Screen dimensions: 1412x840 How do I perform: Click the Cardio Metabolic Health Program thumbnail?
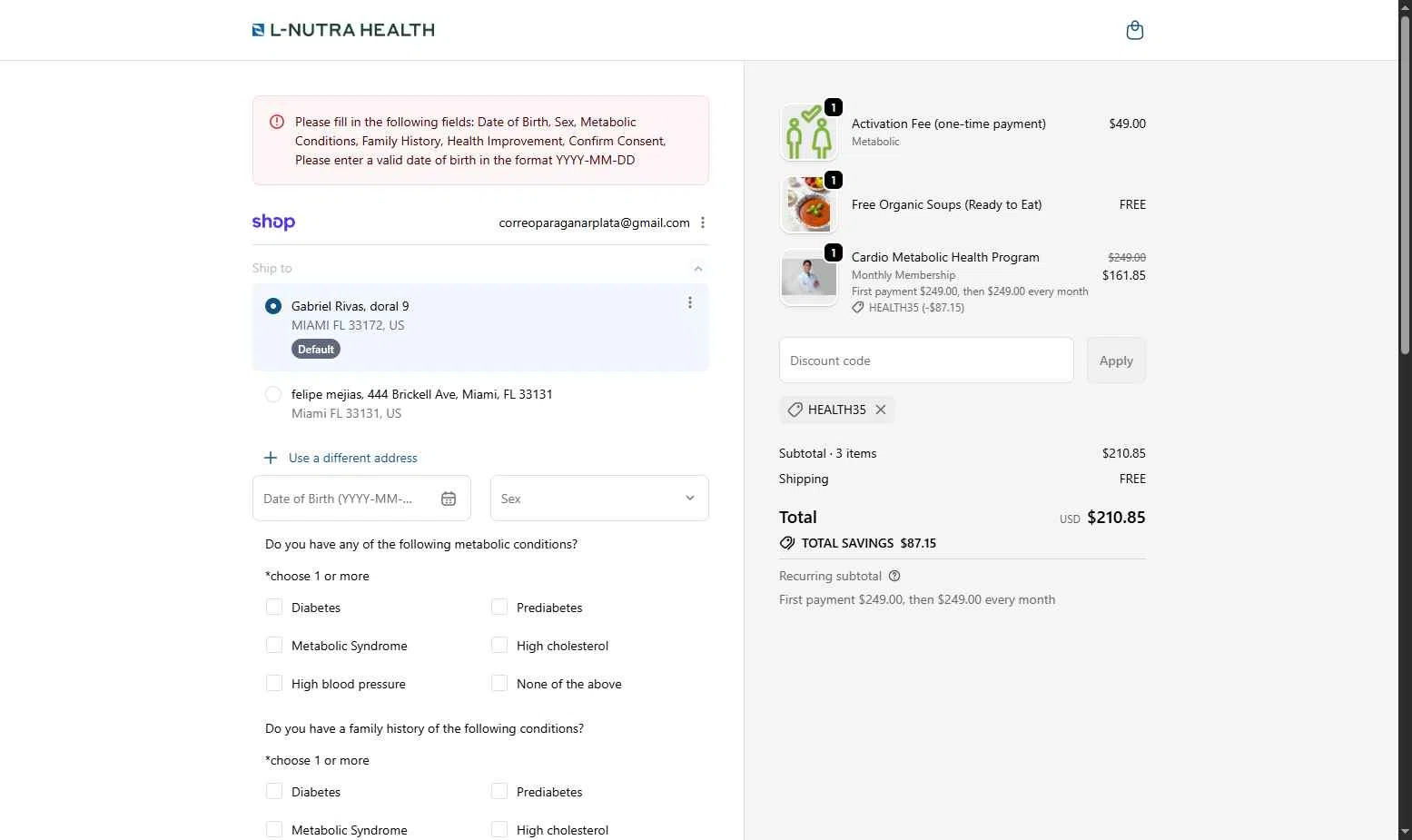click(808, 278)
